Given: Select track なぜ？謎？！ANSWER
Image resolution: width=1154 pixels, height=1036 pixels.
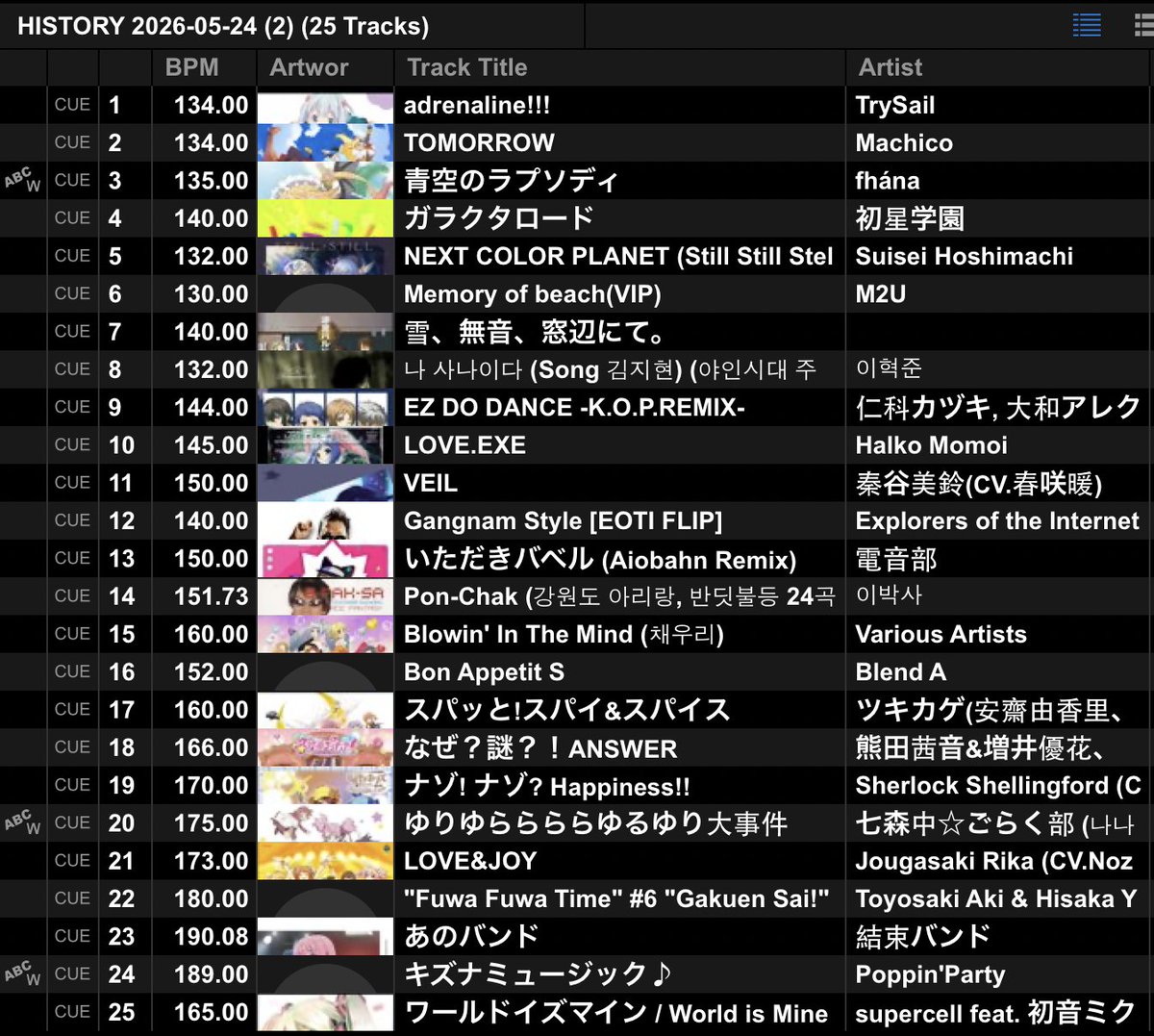Looking at the screenshot, I should coord(540,747).
